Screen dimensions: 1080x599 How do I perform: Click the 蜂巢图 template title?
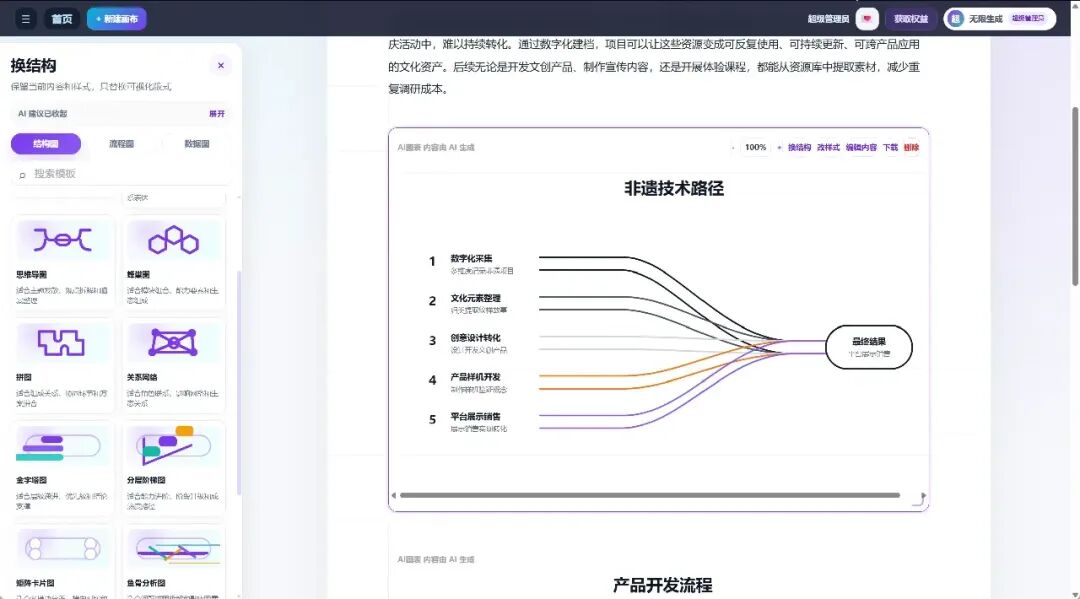(x=138, y=274)
